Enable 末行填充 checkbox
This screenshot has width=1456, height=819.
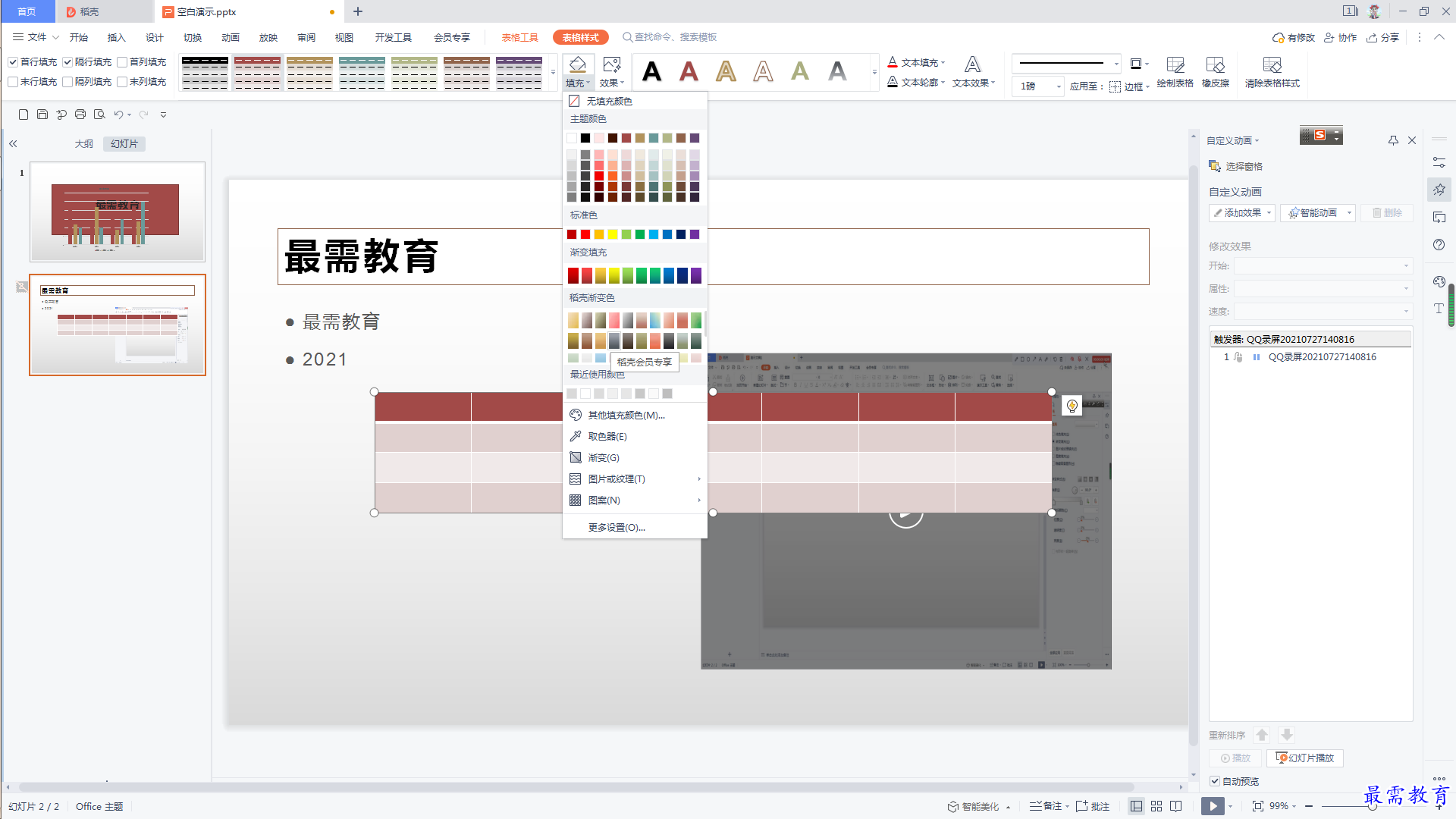point(13,82)
